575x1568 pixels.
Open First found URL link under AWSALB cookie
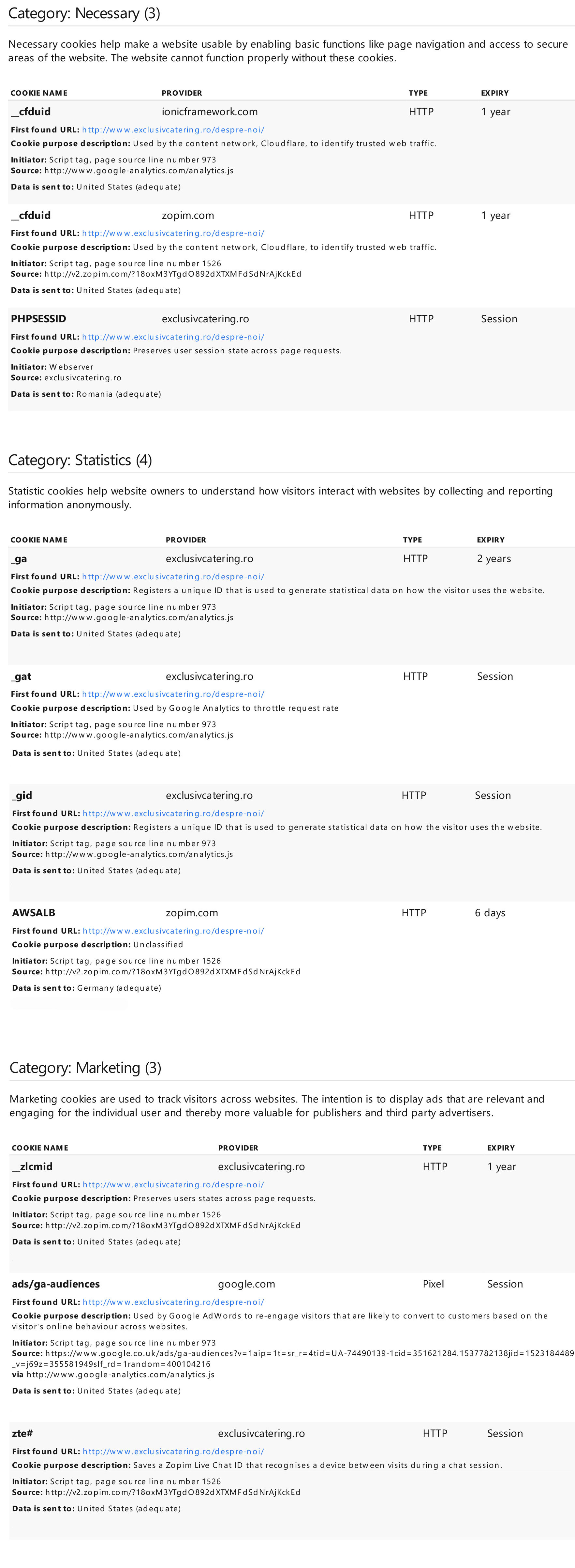(x=173, y=931)
